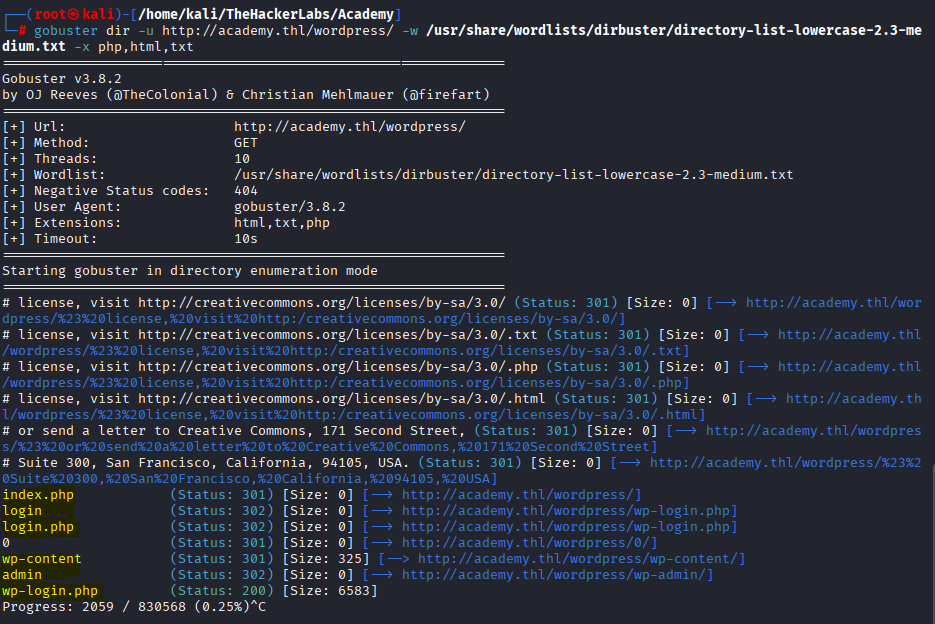The width and height of the screenshot is (935, 624).
Task: Click the target URL in the gobuster command
Action: [x=277, y=31]
